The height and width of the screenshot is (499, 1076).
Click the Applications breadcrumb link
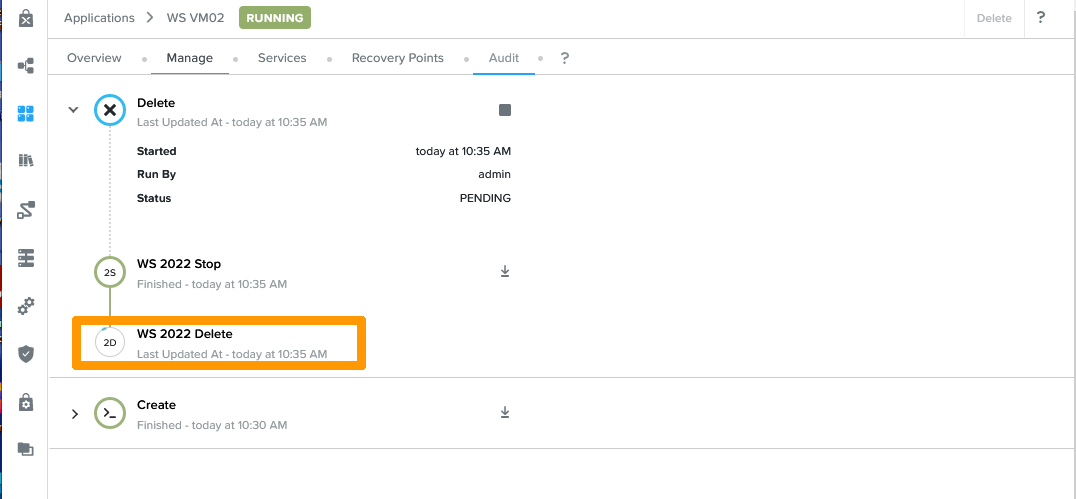[x=99, y=18]
